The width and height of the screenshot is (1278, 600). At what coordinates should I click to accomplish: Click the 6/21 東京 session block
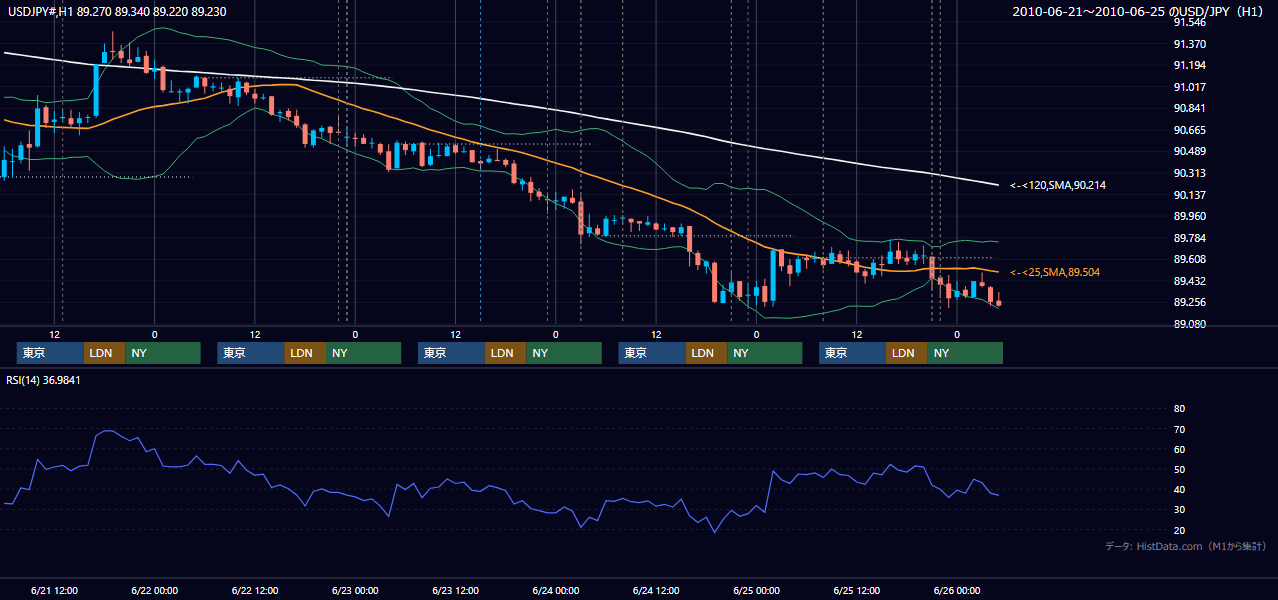pos(50,353)
